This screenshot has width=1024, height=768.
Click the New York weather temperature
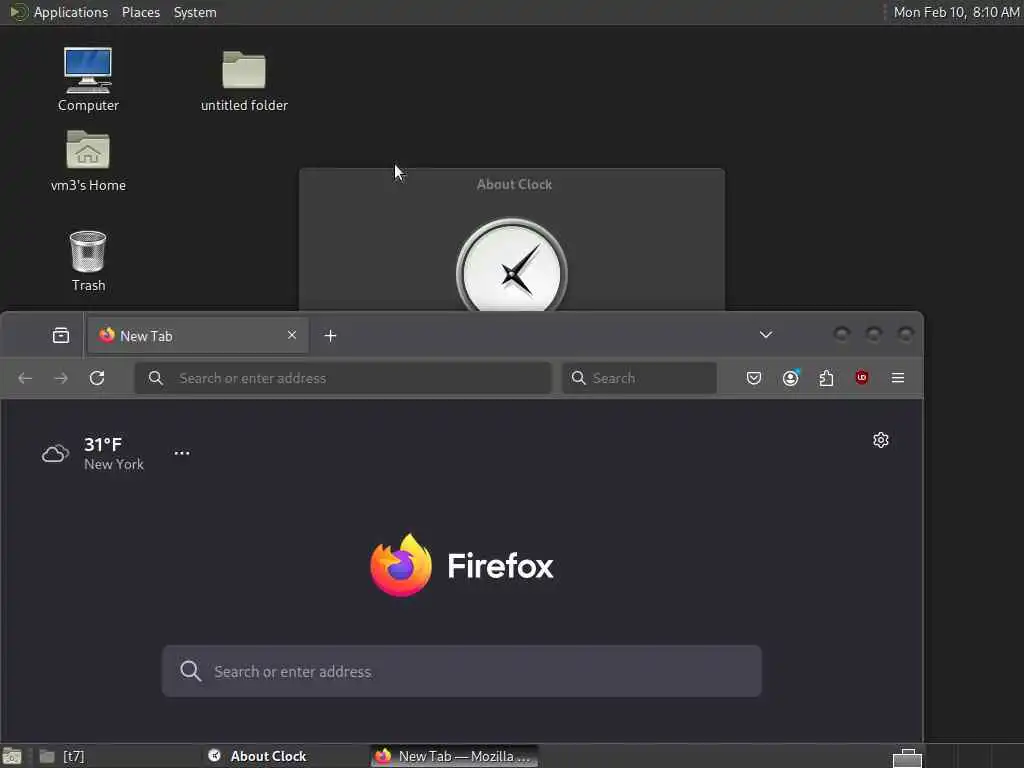(x=103, y=445)
